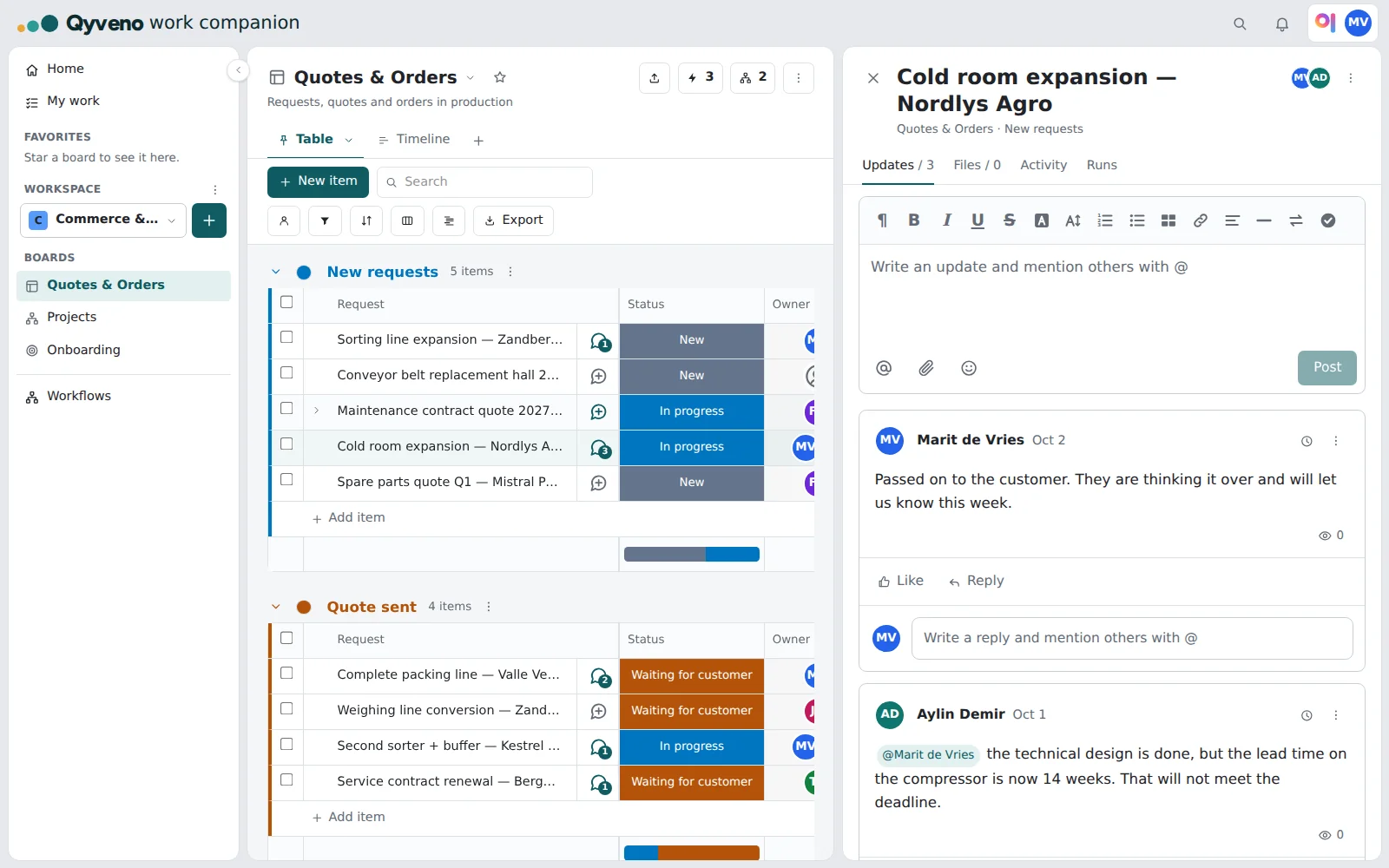Insert a bulleted list
Screen dimensions: 1389x868
tap(1137, 220)
